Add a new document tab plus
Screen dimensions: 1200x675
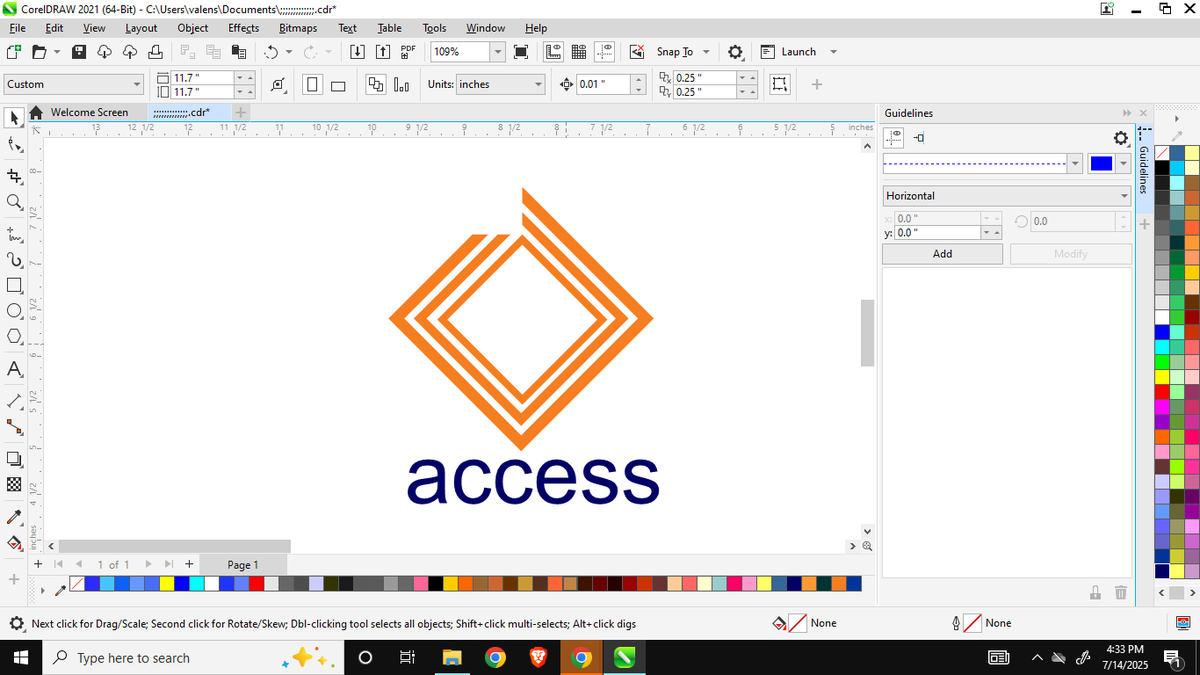coord(240,112)
